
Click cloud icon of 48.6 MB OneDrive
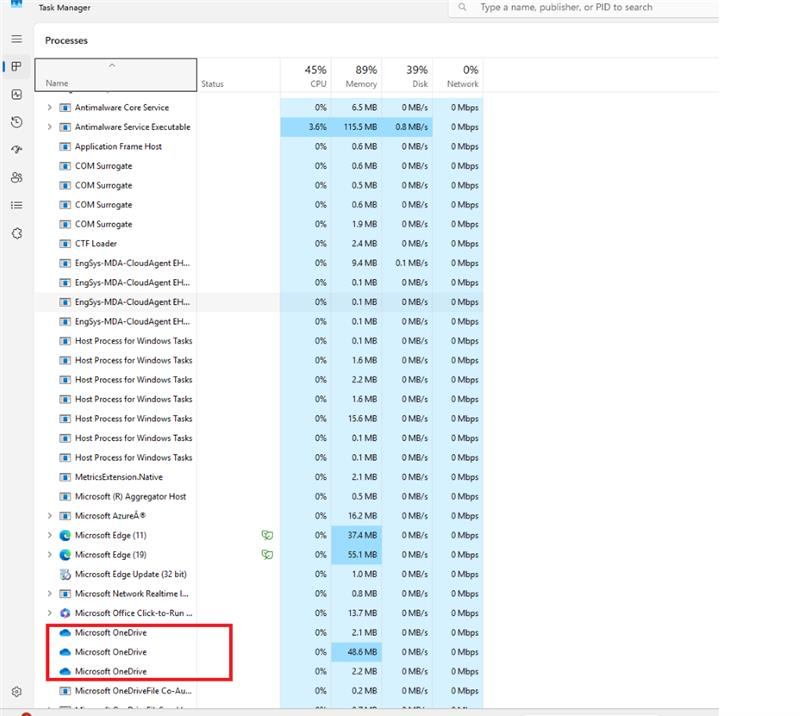[x=65, y=652]
